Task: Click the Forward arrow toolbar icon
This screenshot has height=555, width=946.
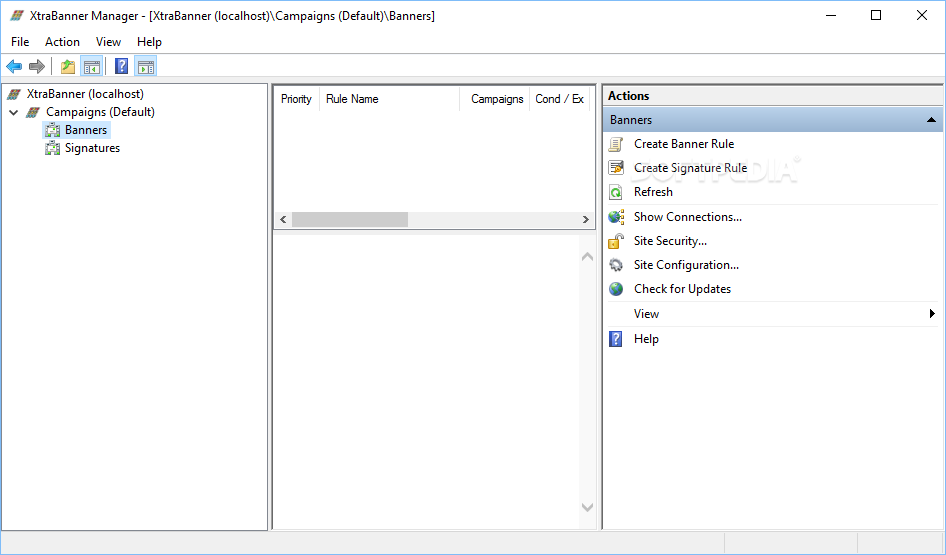Action: point(37,66)
